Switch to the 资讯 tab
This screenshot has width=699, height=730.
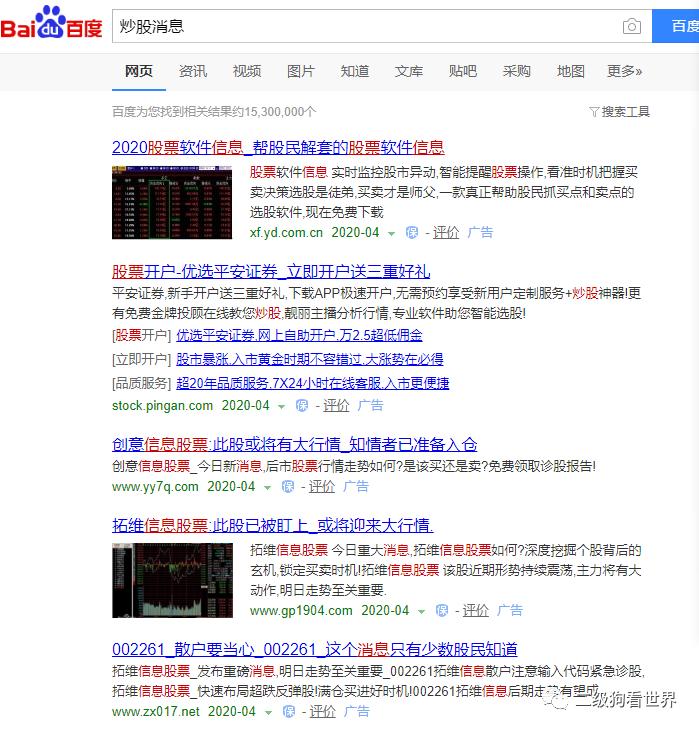[193, 71]
